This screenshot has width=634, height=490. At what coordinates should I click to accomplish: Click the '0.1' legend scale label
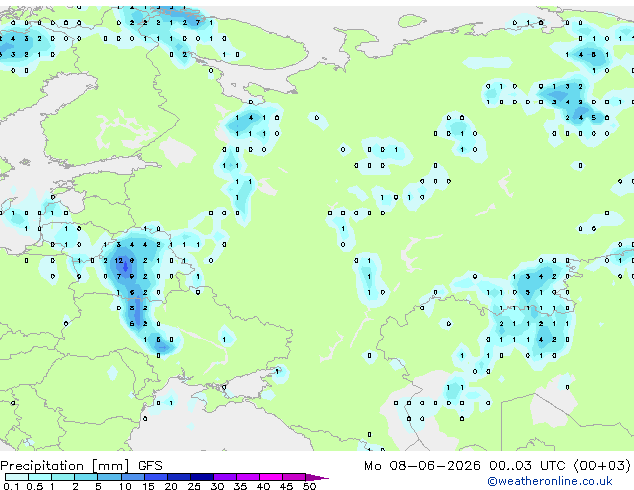click(x=11, y=486)
